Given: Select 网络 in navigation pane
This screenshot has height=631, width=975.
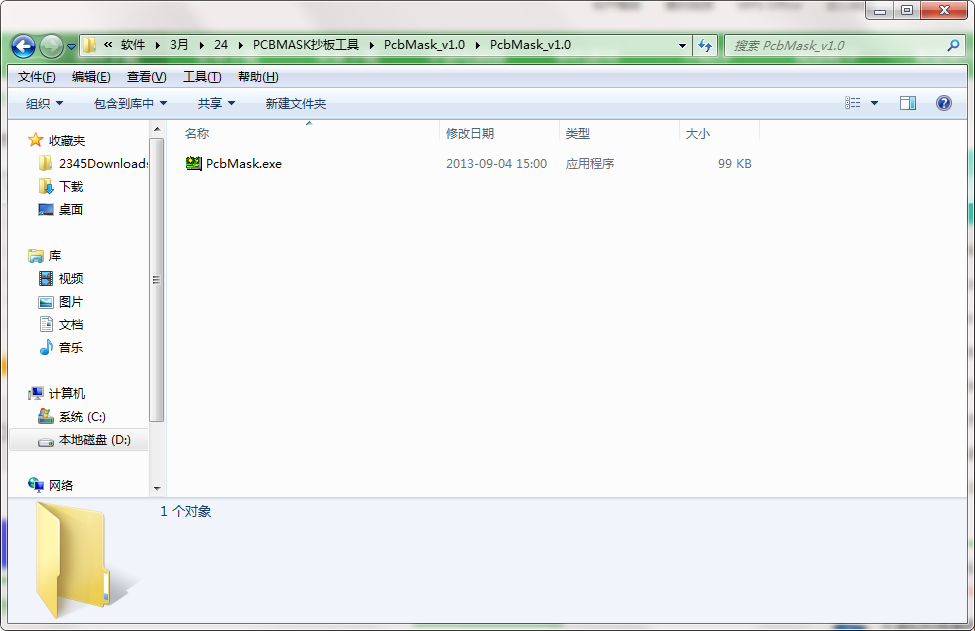Looking at the screenshot, I should 50,486.
